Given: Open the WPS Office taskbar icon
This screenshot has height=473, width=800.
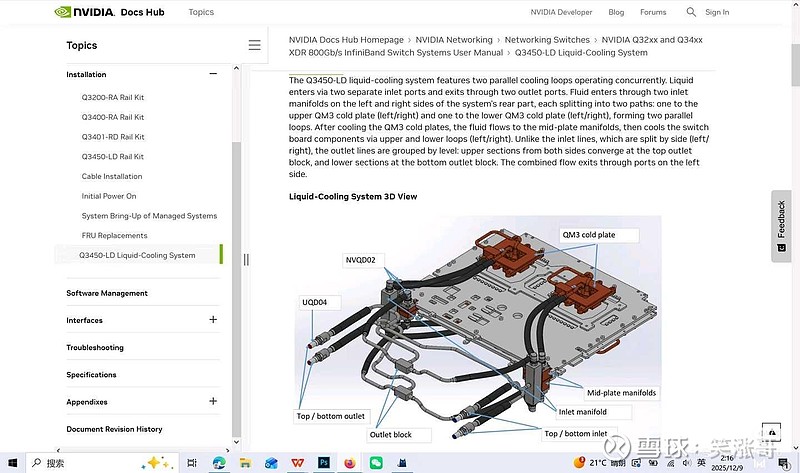Looking at the screenshot, I should point(298,463).
